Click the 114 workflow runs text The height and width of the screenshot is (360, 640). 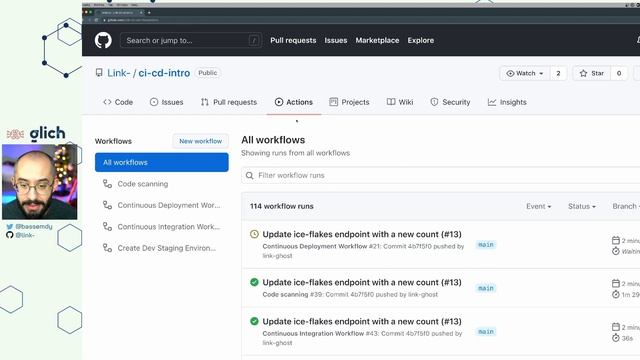point(282,207)
